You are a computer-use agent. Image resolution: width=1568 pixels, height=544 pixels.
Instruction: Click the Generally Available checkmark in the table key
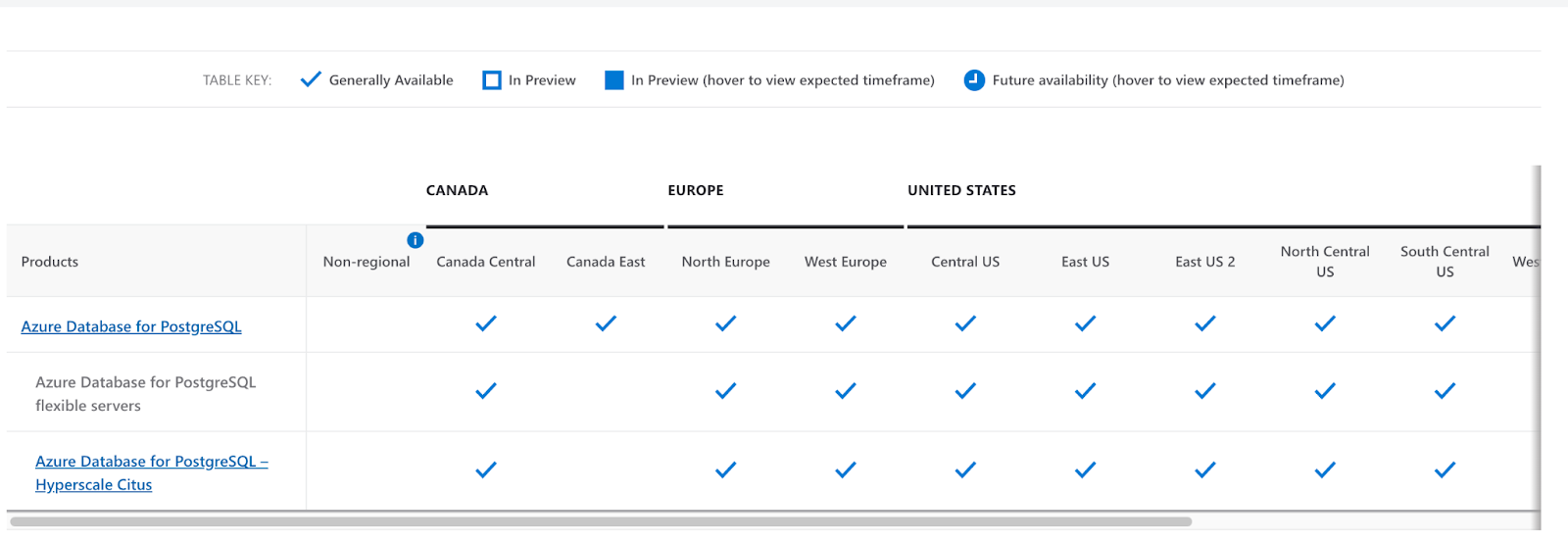click(311, 79)
